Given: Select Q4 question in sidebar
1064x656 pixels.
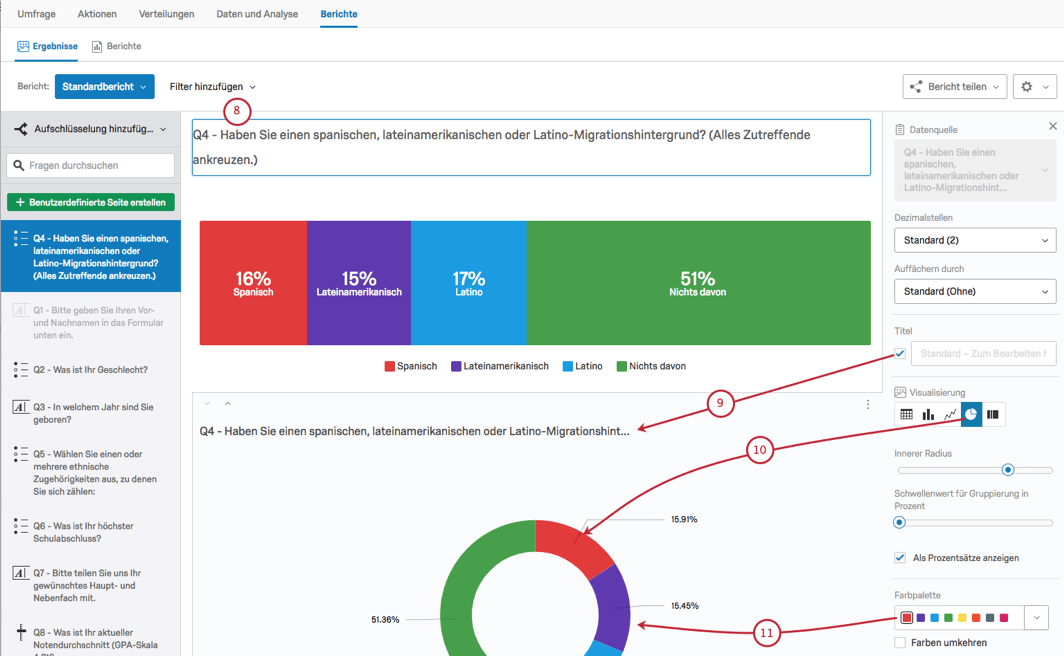Looking at the screenshot, I should click(91, 256).
